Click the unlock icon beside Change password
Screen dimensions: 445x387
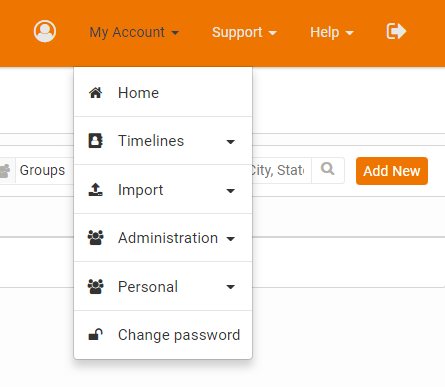pos(96,335)
